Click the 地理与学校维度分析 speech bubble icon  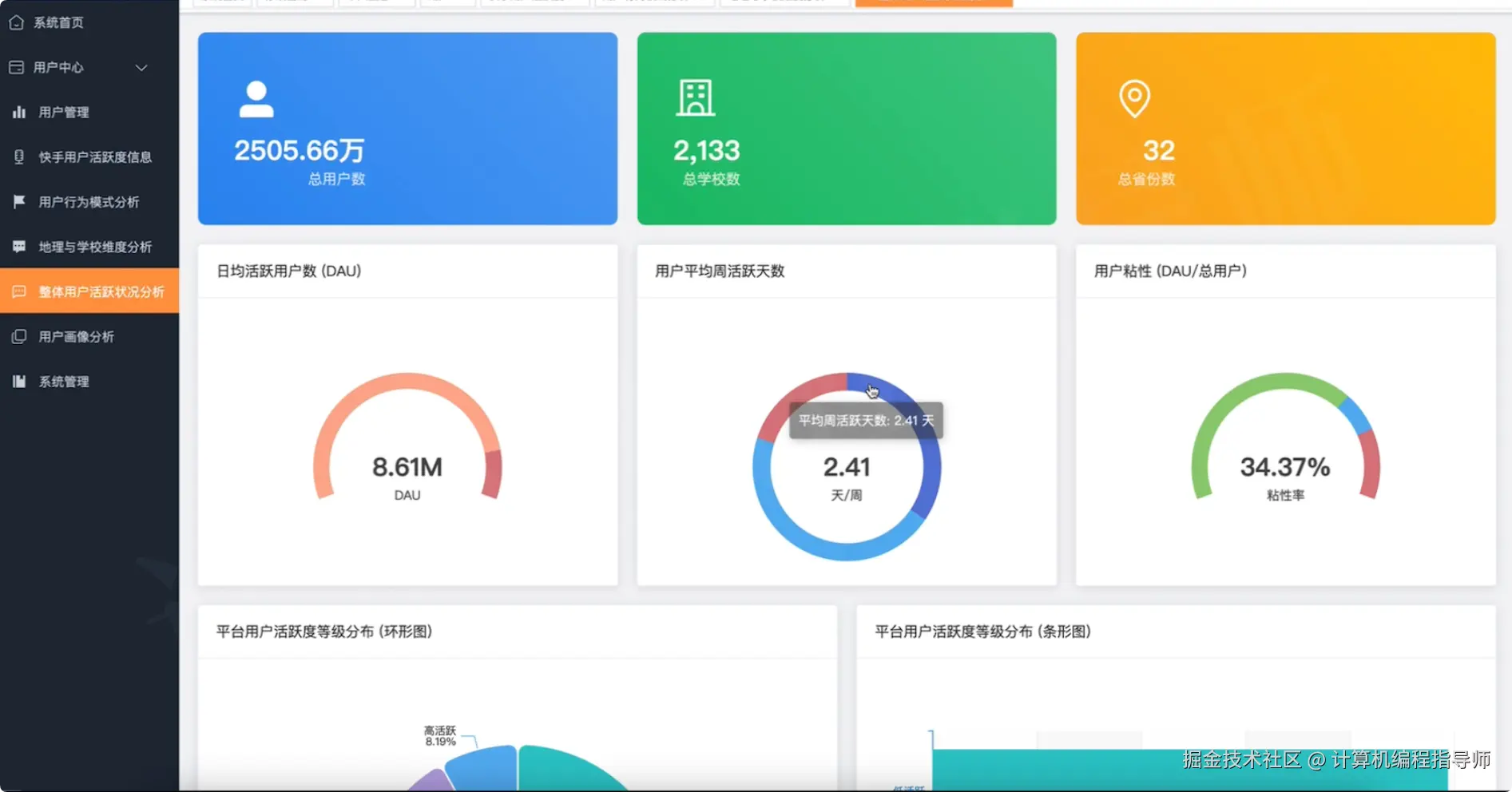pyautogui.click(x=18, y=246)
